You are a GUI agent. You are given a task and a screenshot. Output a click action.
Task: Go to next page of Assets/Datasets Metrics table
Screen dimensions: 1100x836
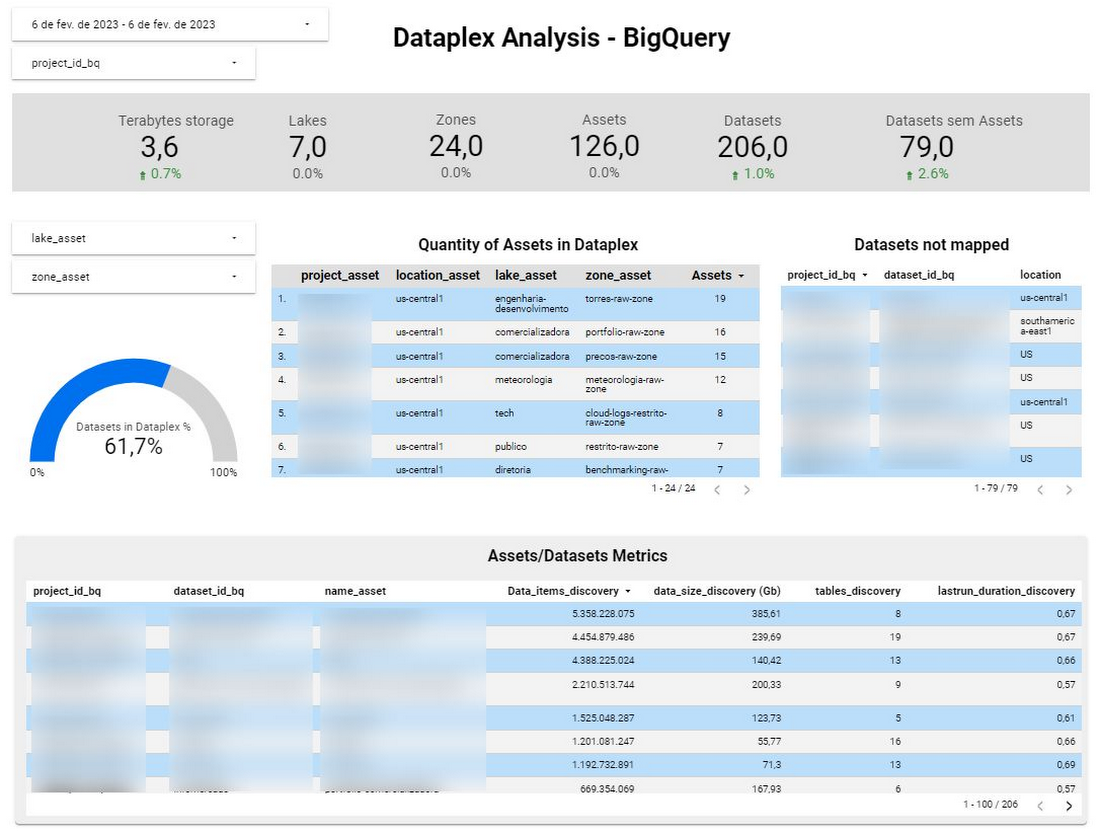coord(1069,806)
